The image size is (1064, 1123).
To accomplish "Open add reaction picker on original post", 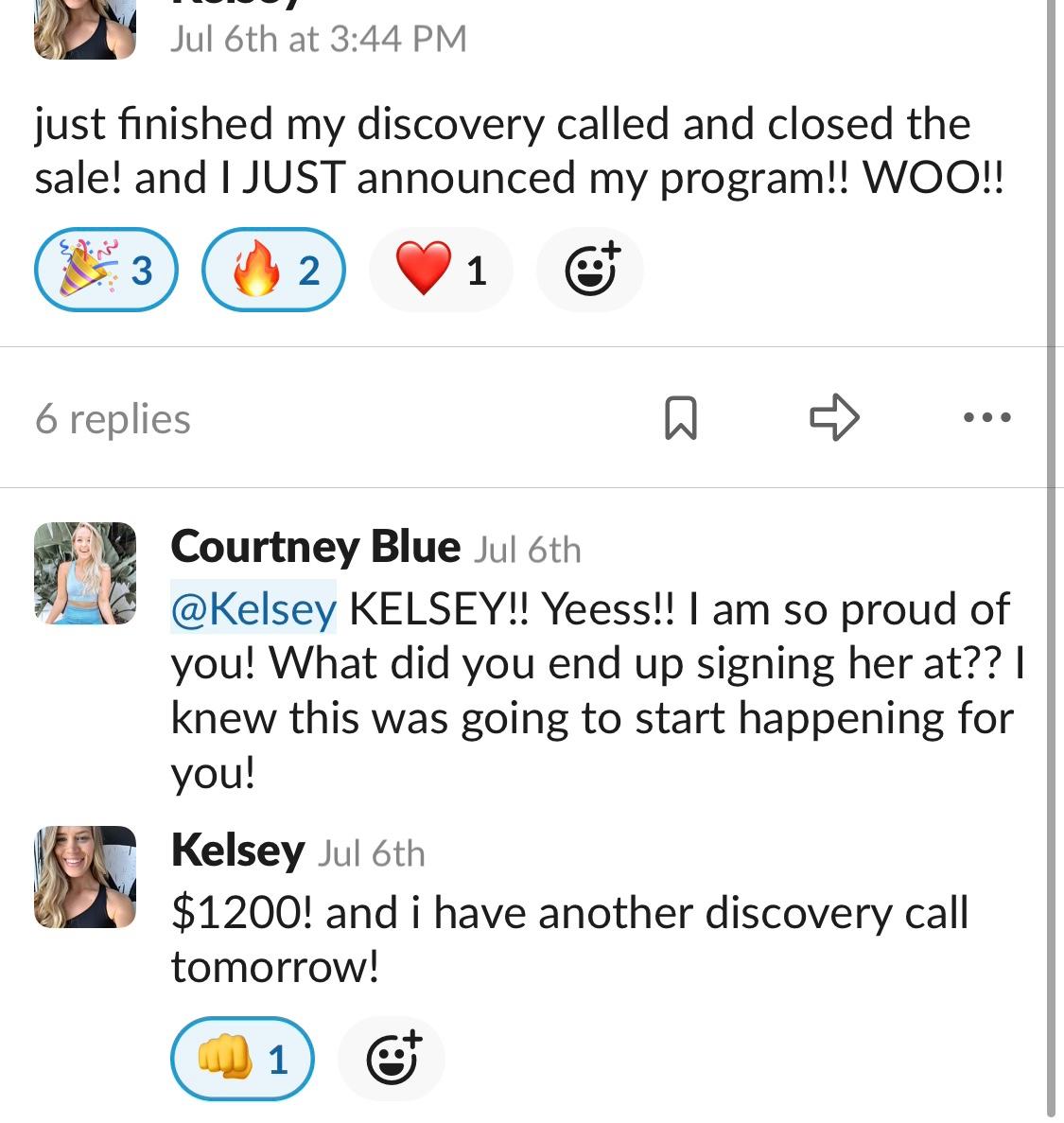I will (590, 270).
